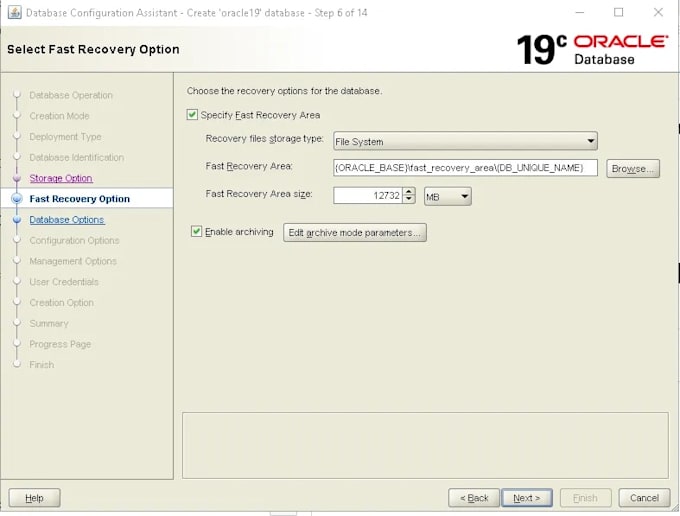
Task: Click the Database Identification step text
Action: tap(77, 157)
